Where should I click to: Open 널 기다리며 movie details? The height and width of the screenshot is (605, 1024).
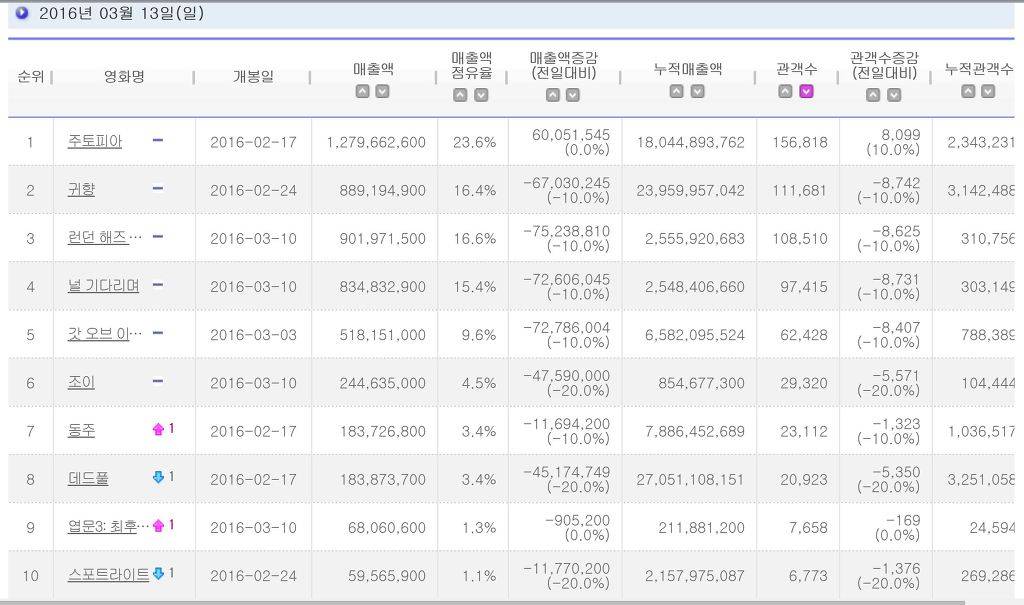(104, 286)
